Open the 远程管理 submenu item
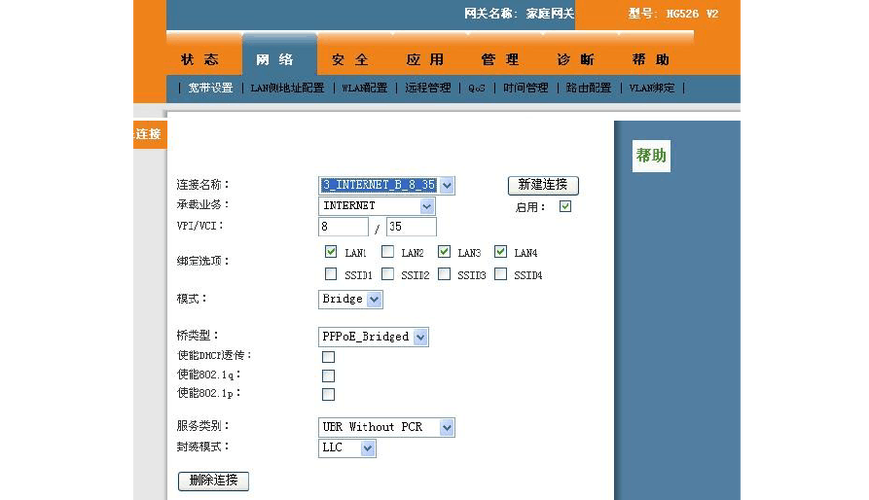This screenshot has height=500, width=869. pyautogui.click(x=428, y=88)
